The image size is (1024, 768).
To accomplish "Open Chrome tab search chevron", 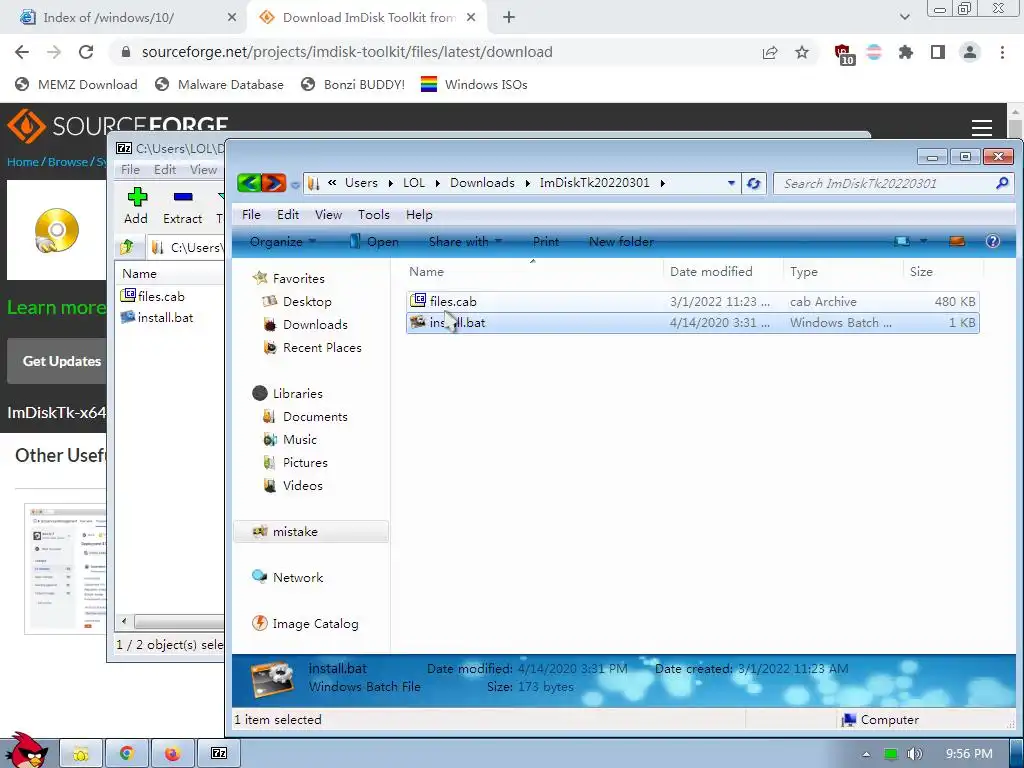I will point(904,17).
